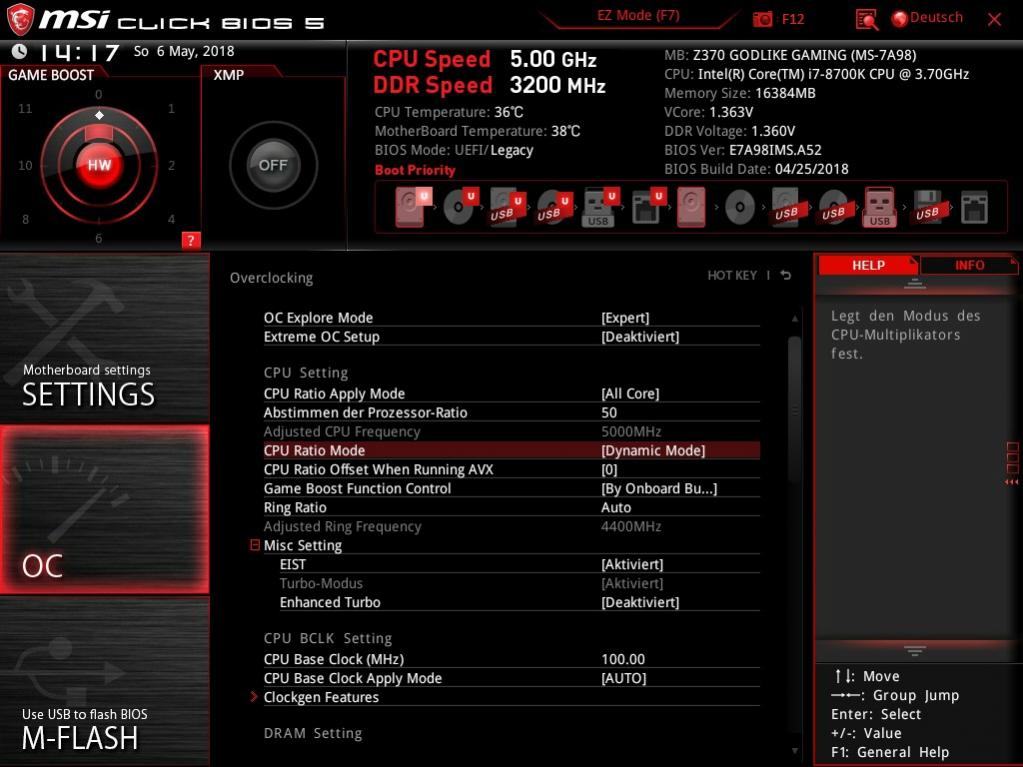The width and height of the screenshot is (1023, 767).
Task: Take a screenshot with the F12 camera icon
Action: pos(762,19)
